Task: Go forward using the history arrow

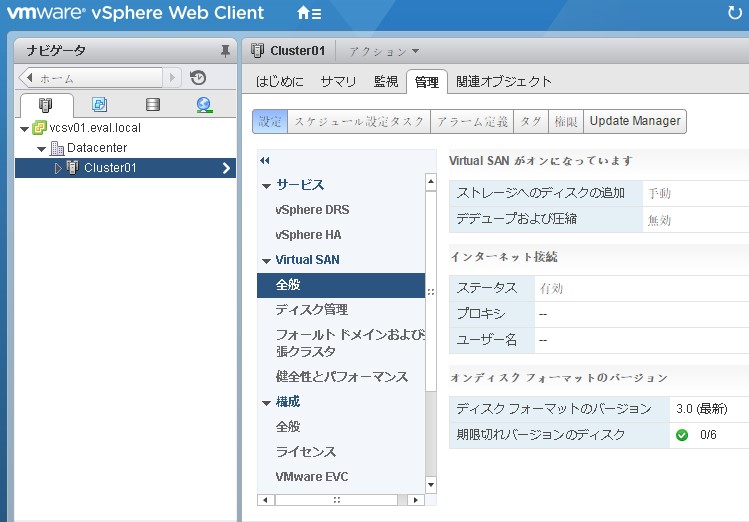Action: (172, 77)
